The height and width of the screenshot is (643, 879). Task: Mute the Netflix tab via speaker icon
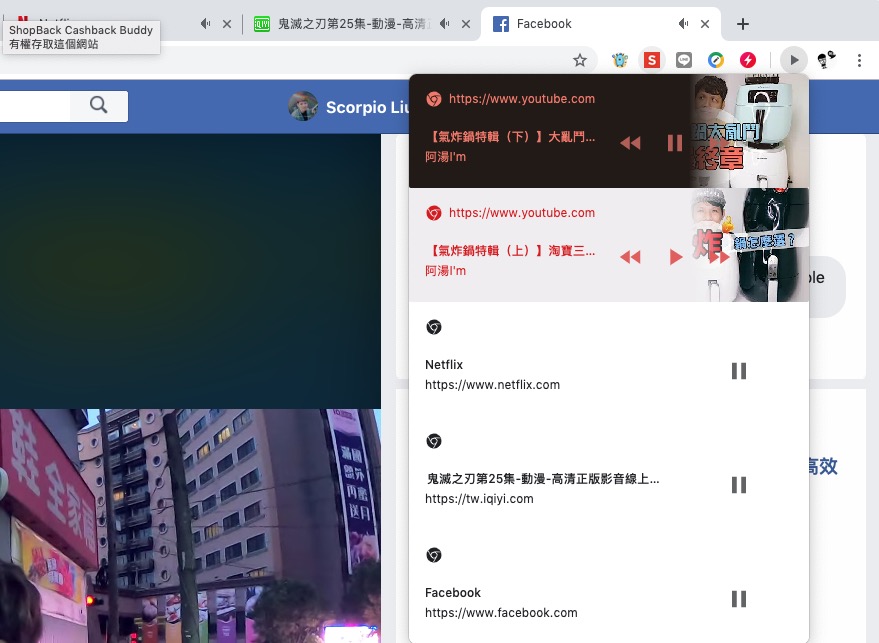pos(206,24)
